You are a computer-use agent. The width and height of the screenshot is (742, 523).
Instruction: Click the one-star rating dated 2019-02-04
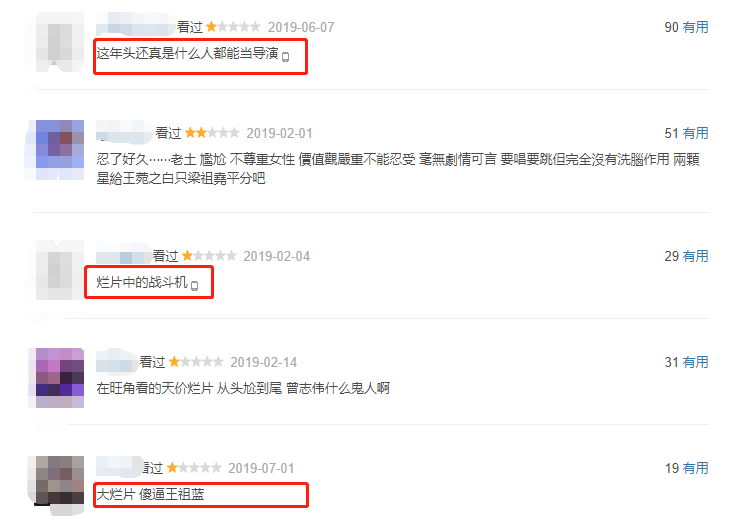point(209,256)
